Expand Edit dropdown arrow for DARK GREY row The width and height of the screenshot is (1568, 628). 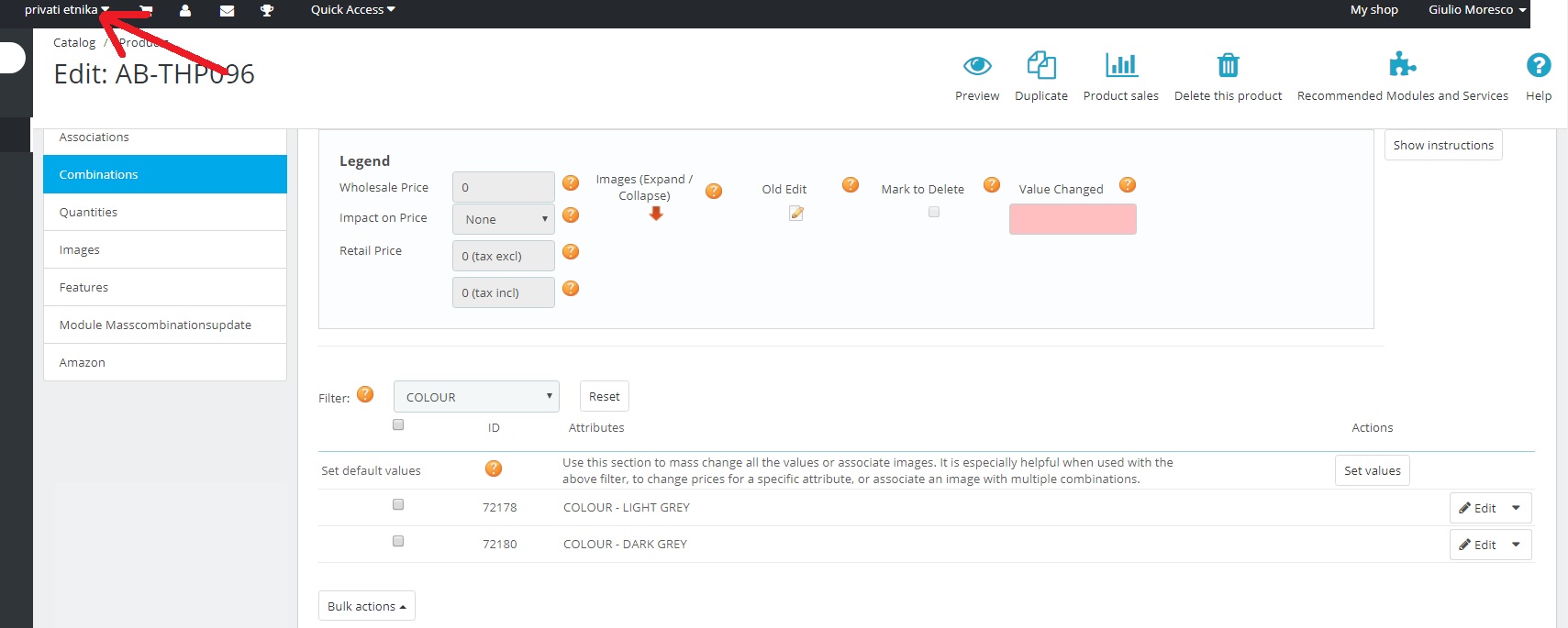click(x=1516, y=545)
